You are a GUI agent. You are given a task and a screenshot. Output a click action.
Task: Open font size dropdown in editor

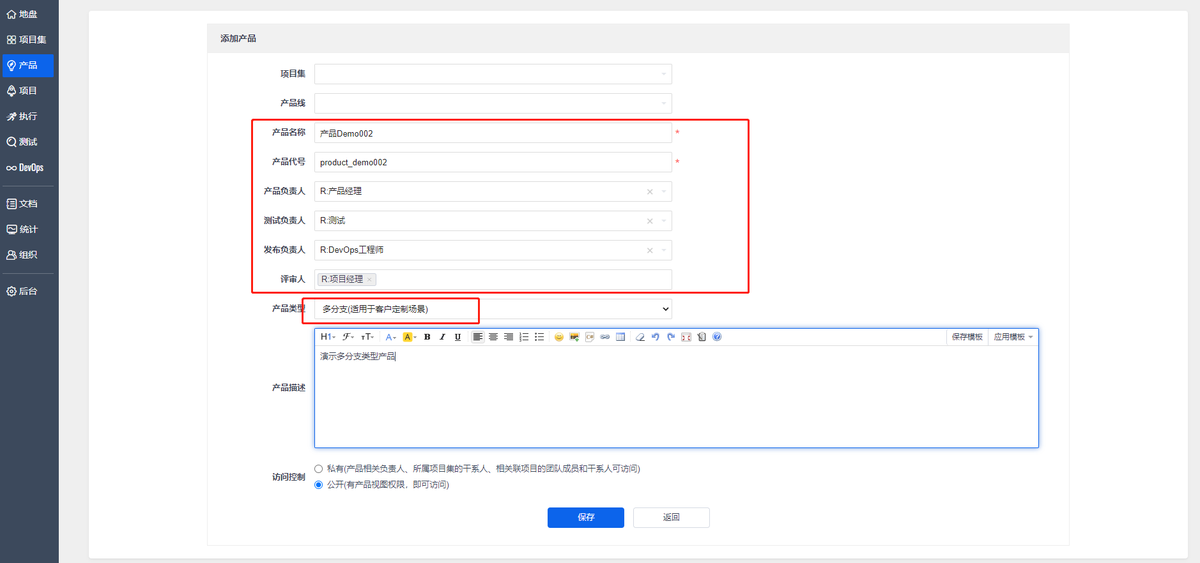tap(367, 337)
